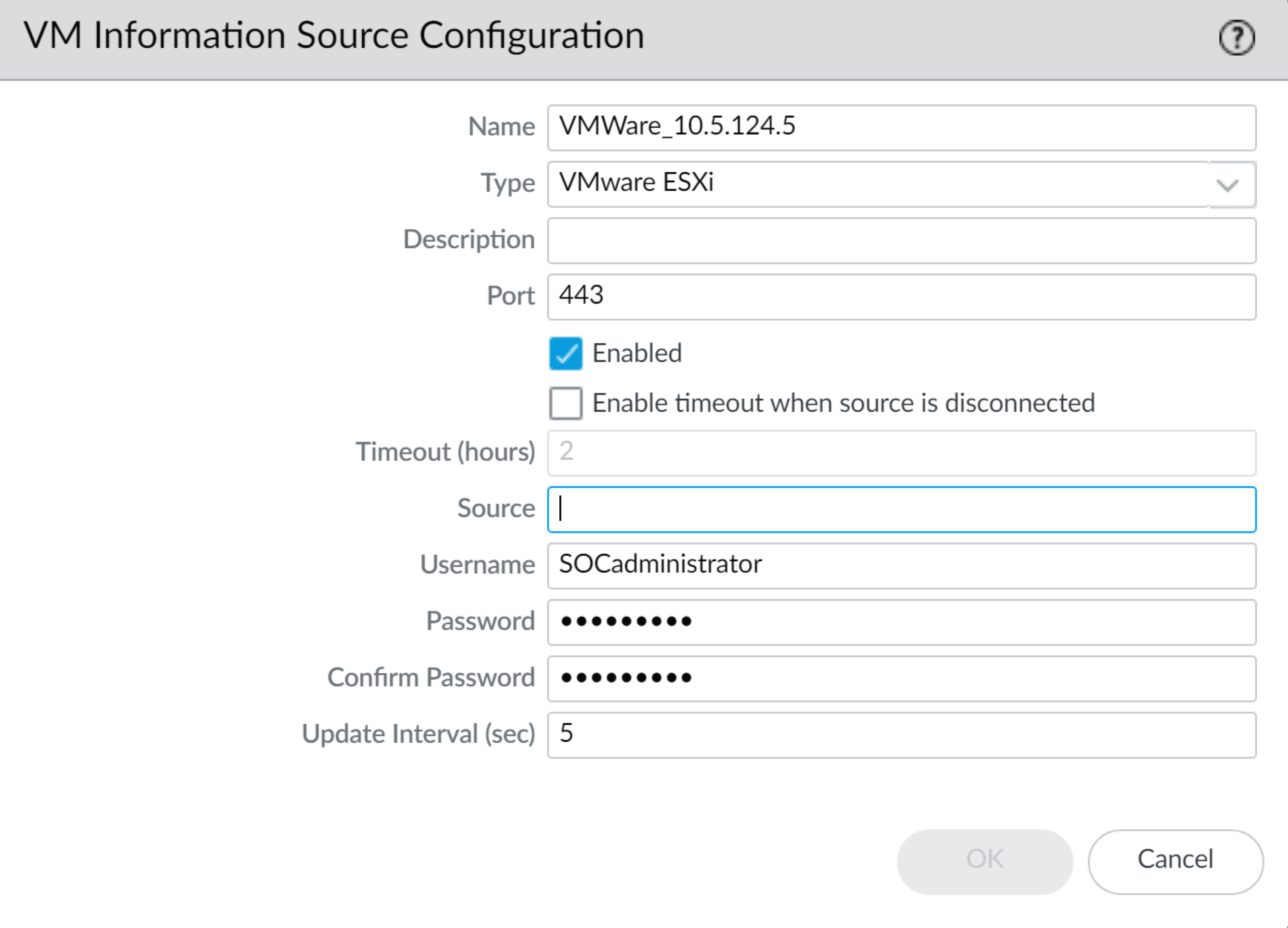Change the Update Interval (sec) field
Viewport: 1288px width, 928px height.
coord(901,734)
